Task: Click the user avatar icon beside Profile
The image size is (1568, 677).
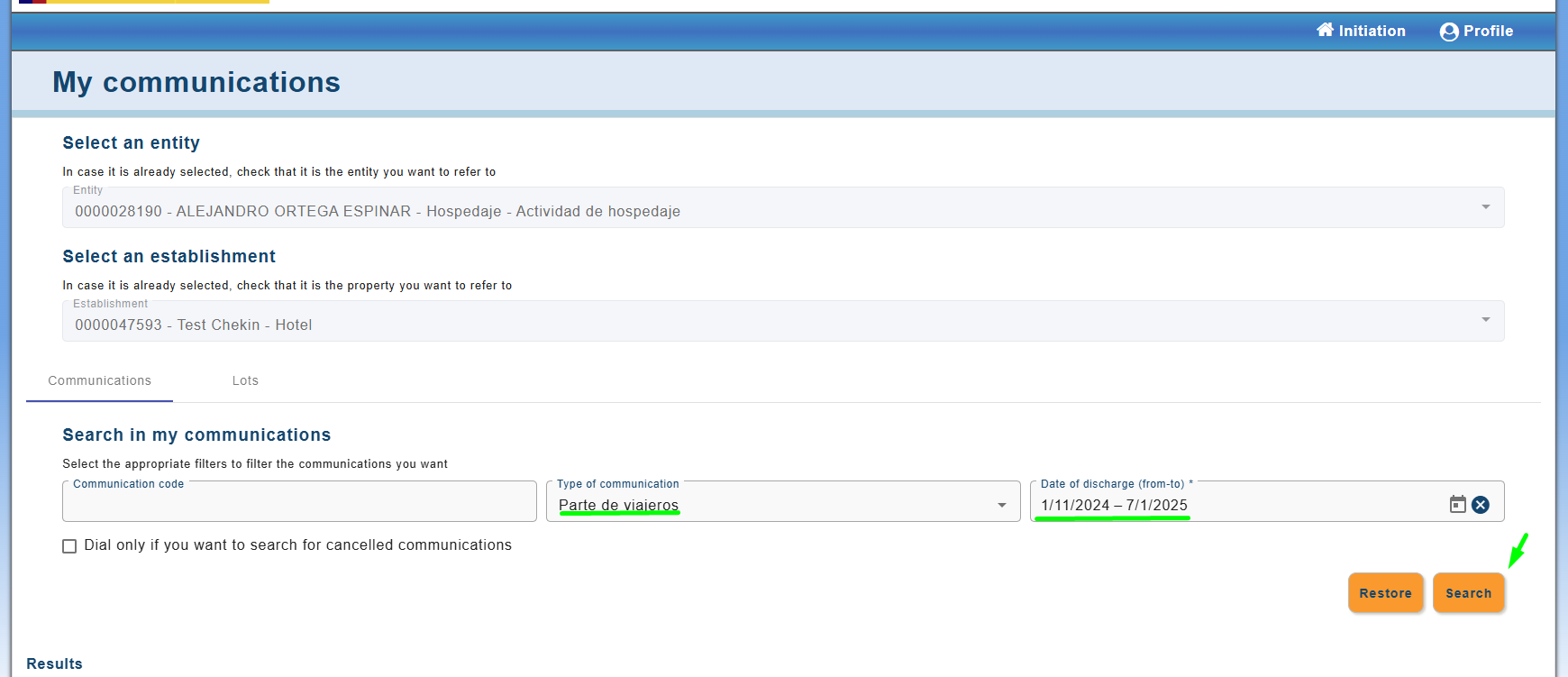Action: (x=1449, y=32)
